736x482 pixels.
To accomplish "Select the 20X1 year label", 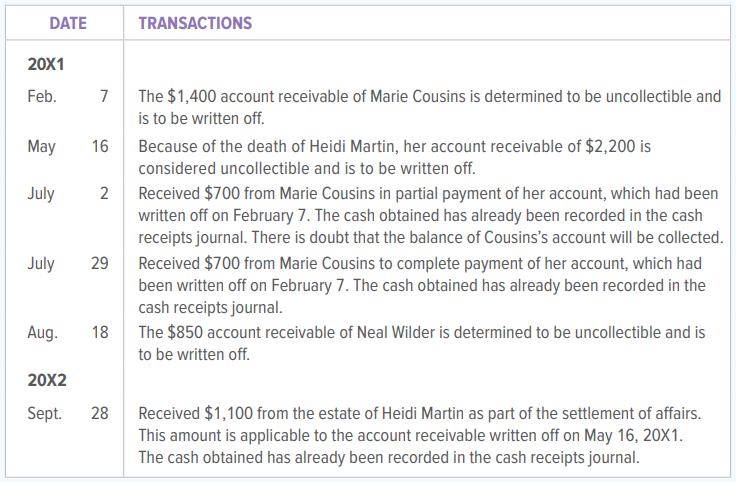I will point(46,63).
